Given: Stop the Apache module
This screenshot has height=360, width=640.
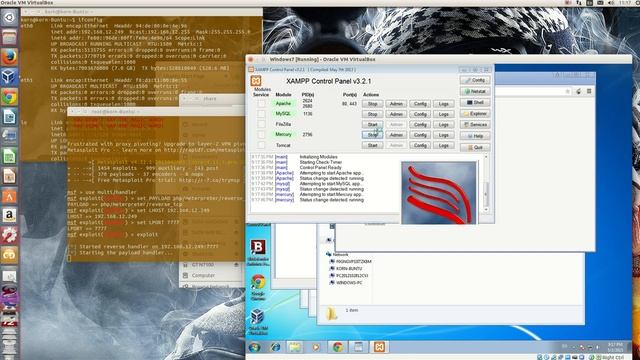Looking at the screenshot, I should (372, 104).
